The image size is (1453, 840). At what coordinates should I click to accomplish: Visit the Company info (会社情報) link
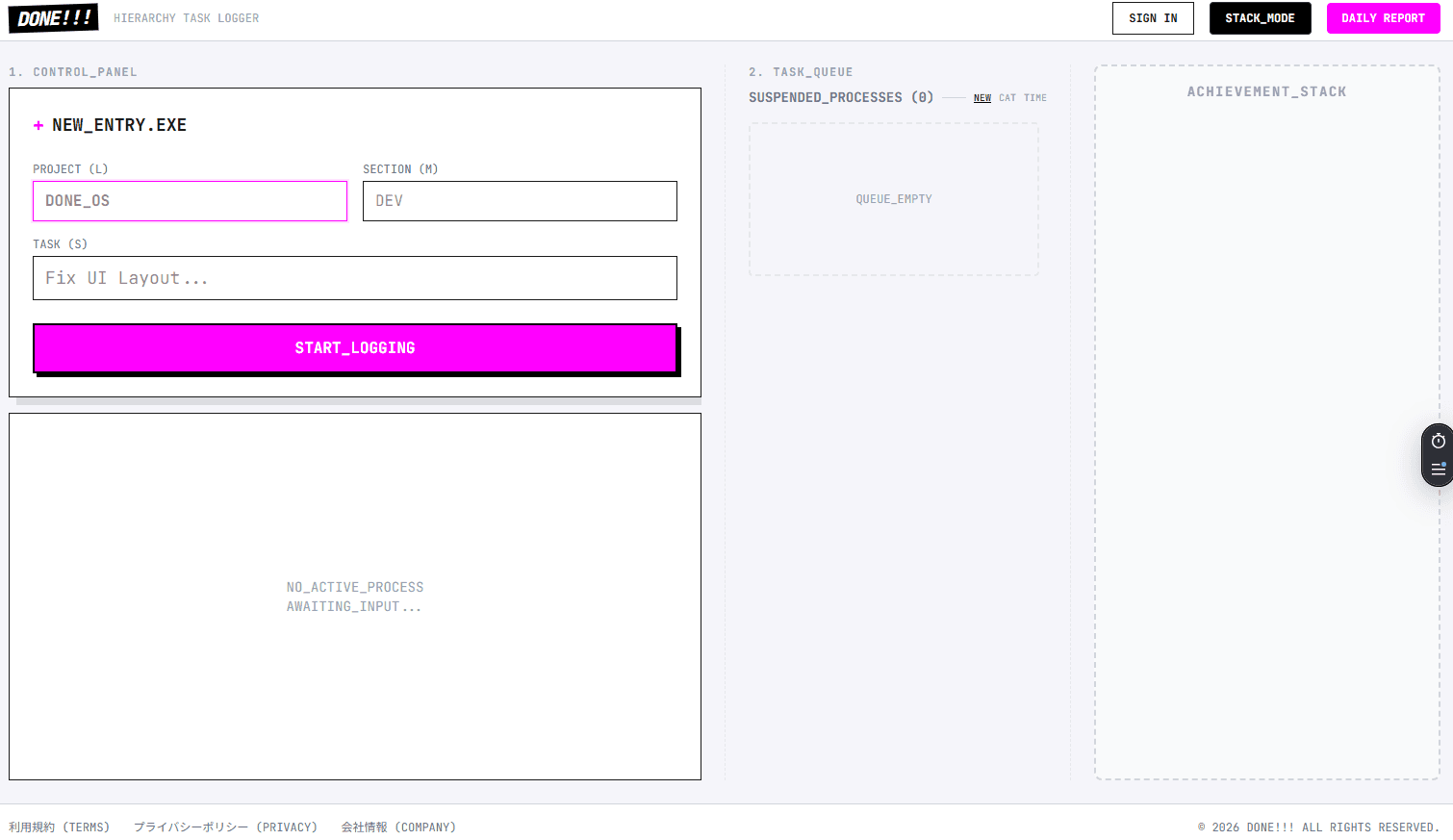click(398, 827)
